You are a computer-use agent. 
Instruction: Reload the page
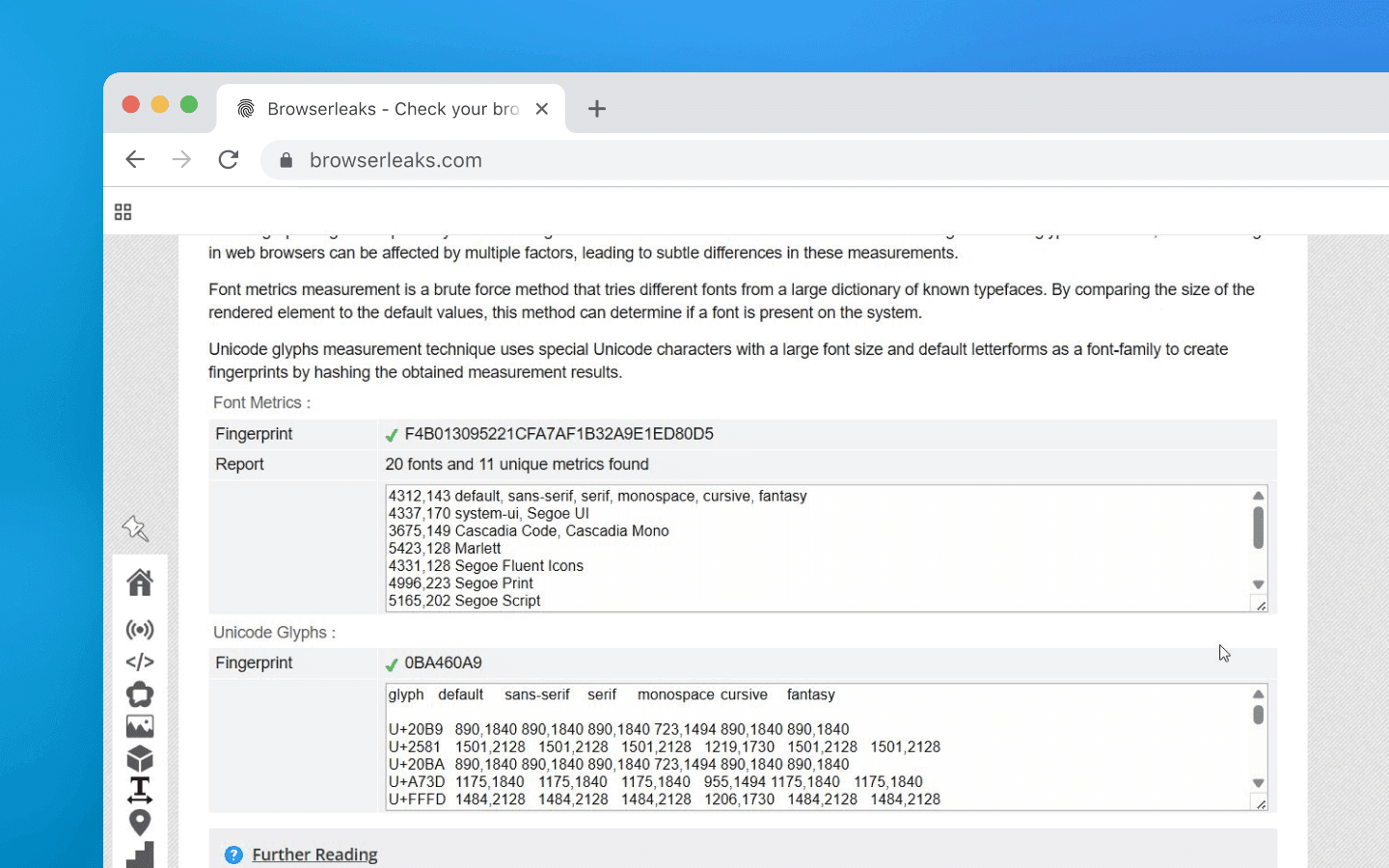point(229,159)
